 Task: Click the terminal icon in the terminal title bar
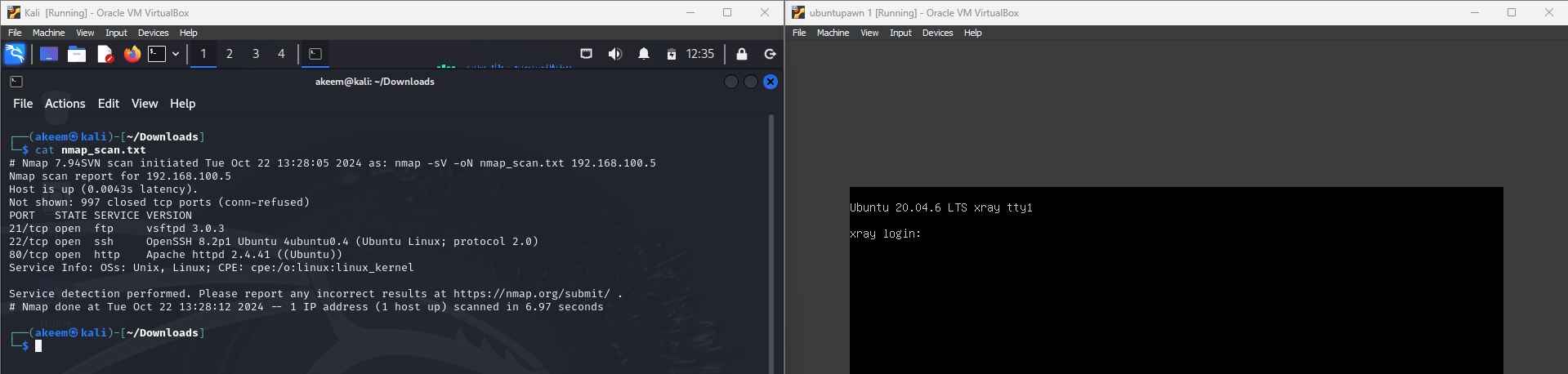tap(16, 82)
